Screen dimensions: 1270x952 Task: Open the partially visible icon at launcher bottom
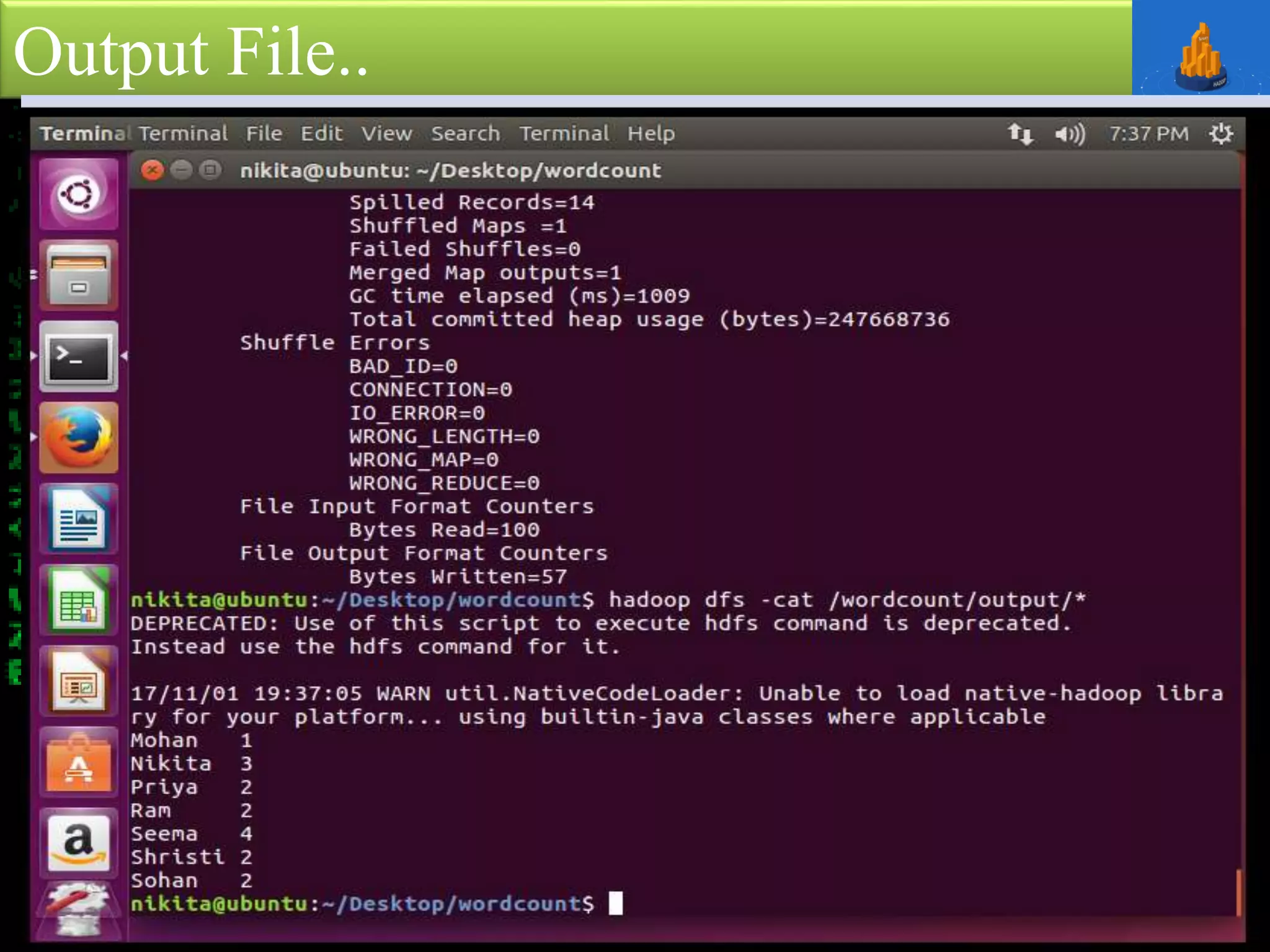tap(79, 911)
